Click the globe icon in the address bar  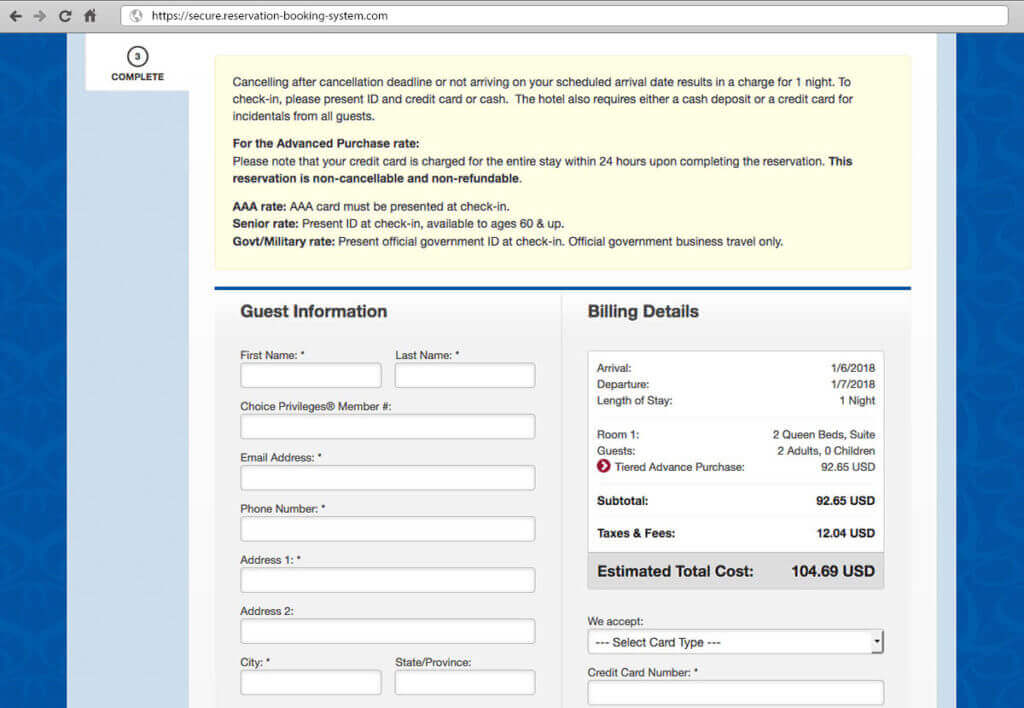136,16
